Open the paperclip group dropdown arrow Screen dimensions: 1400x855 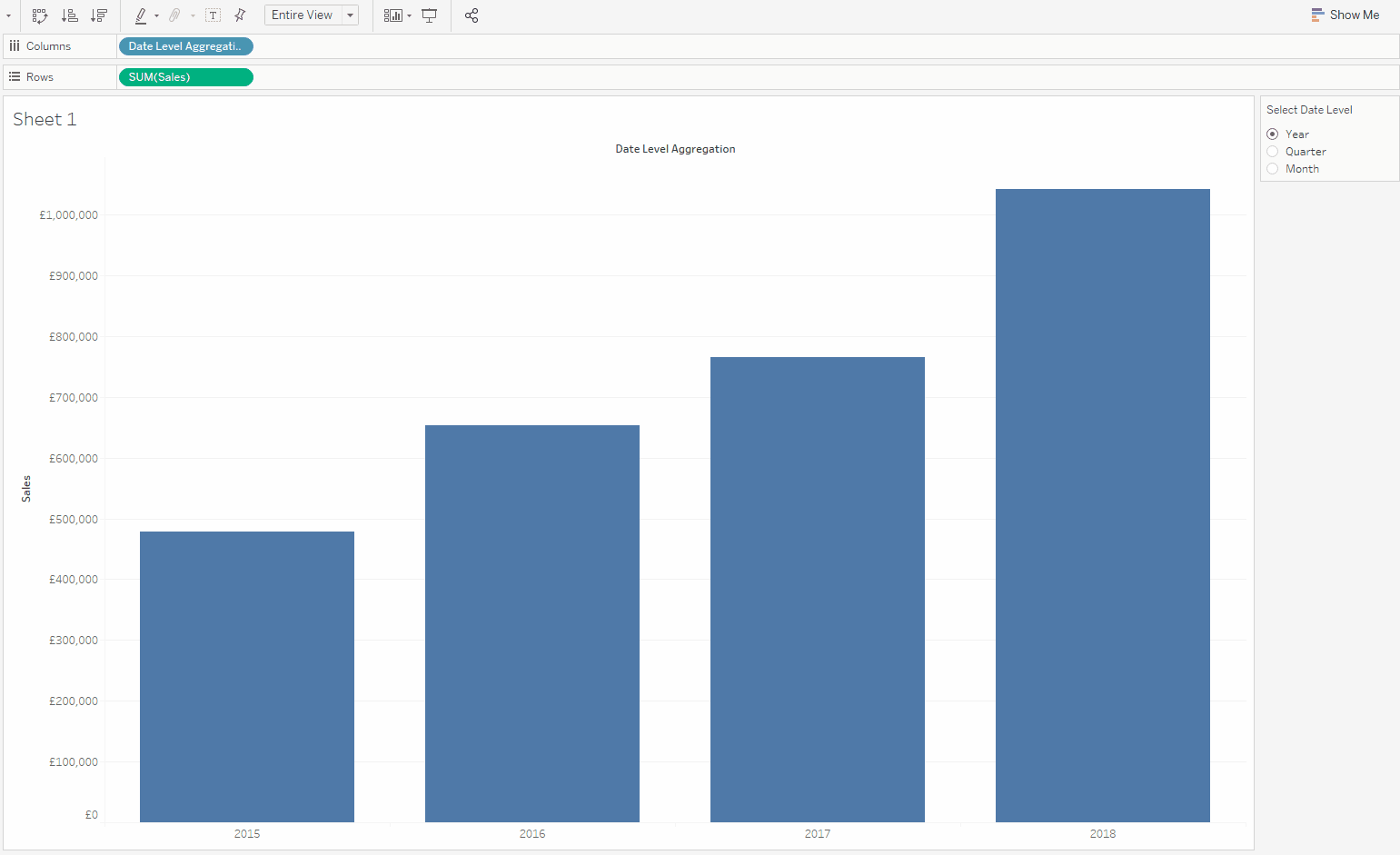(x=193, y=15)
